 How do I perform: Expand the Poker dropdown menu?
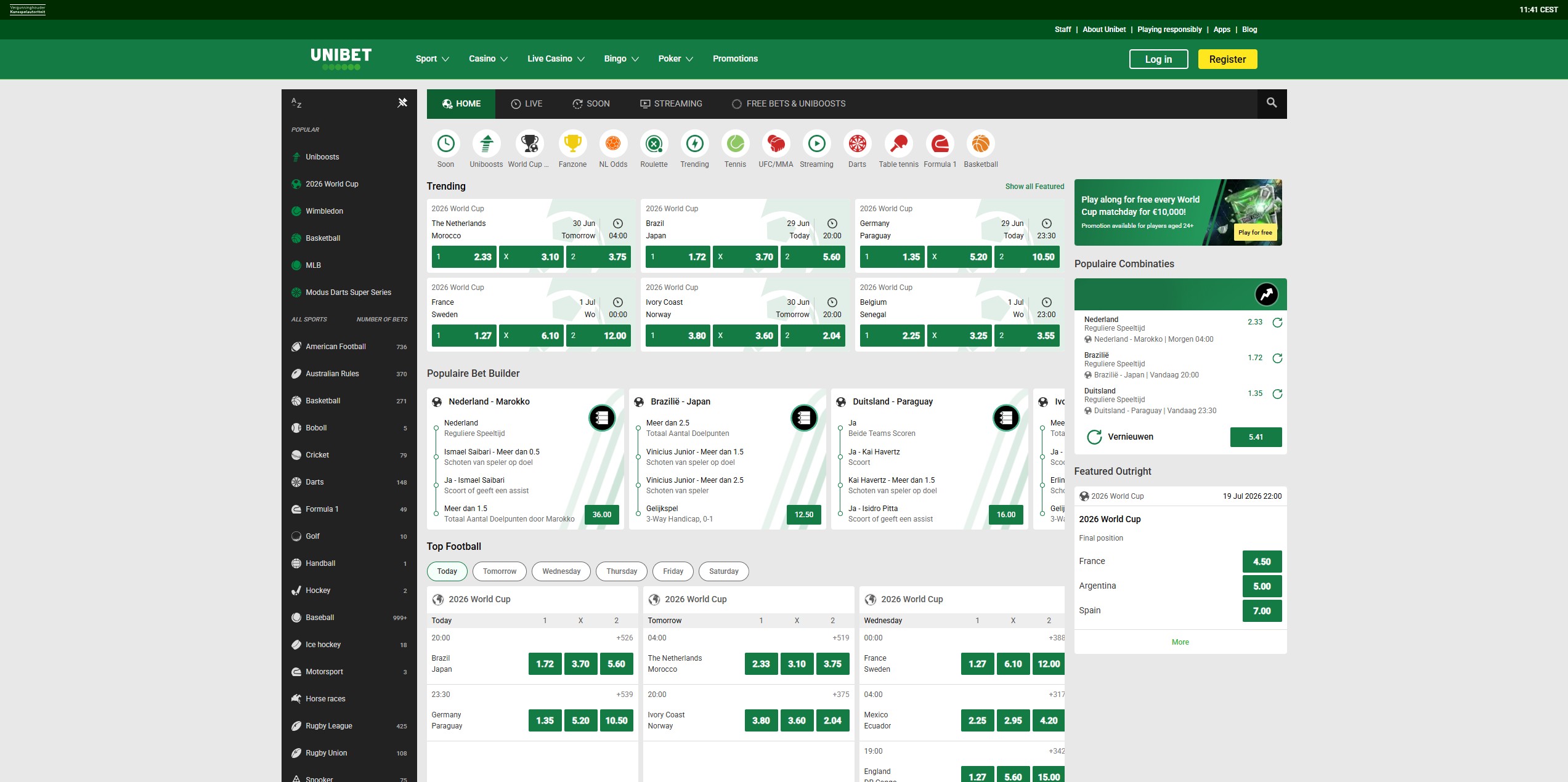(x=675, y=58)
